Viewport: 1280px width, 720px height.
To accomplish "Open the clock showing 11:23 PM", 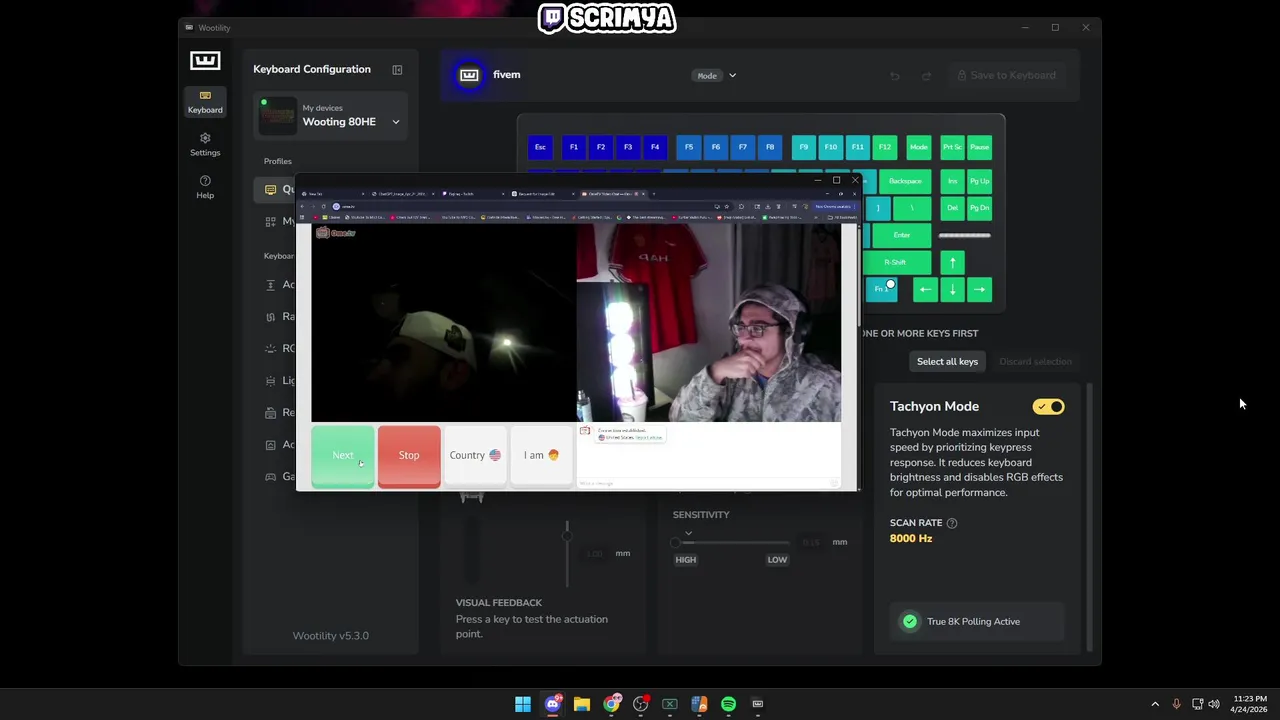I will pos(1250,704).
